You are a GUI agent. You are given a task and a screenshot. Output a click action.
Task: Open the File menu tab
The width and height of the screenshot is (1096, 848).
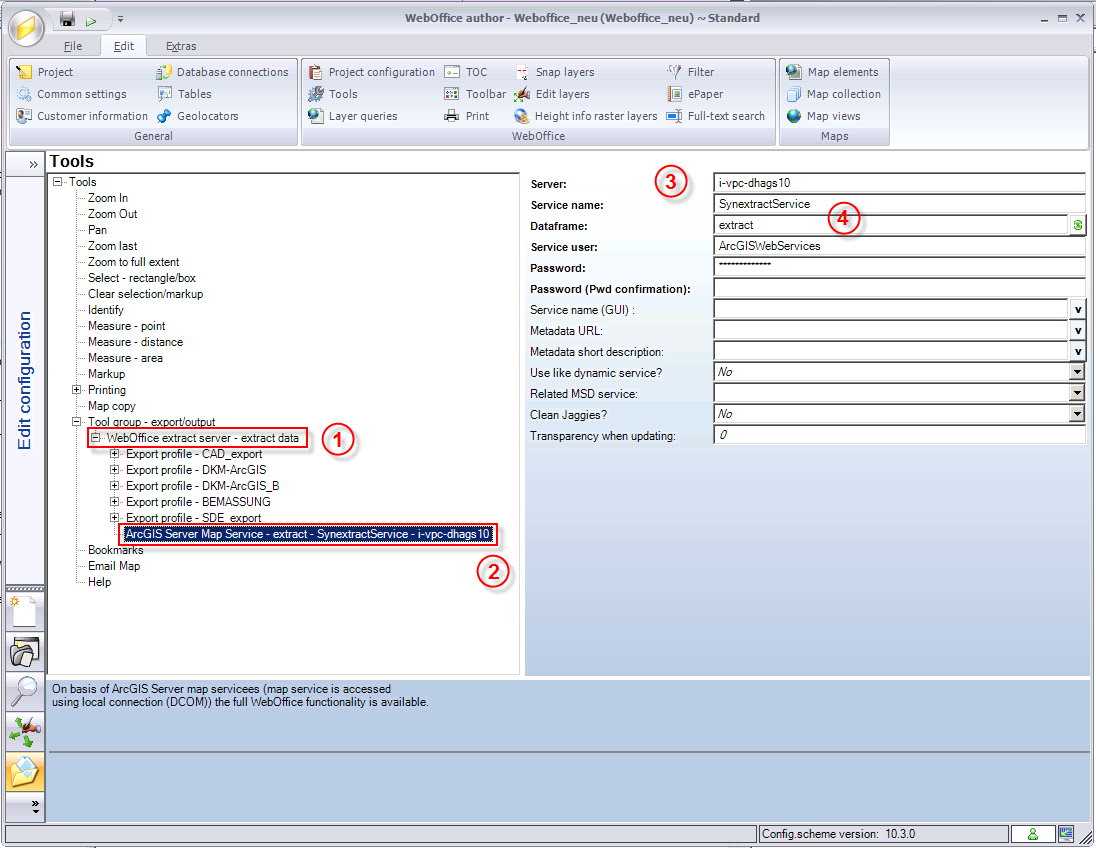(x=72, y=46)
